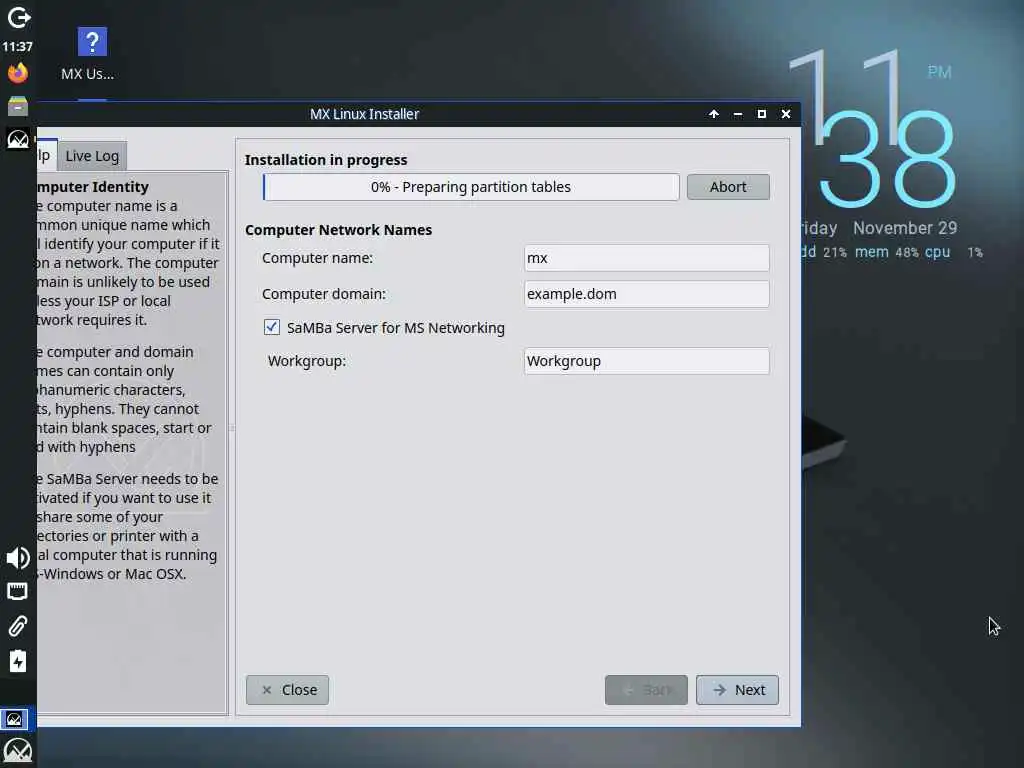Click the PM indicator on clock widget

click(939, 72)
